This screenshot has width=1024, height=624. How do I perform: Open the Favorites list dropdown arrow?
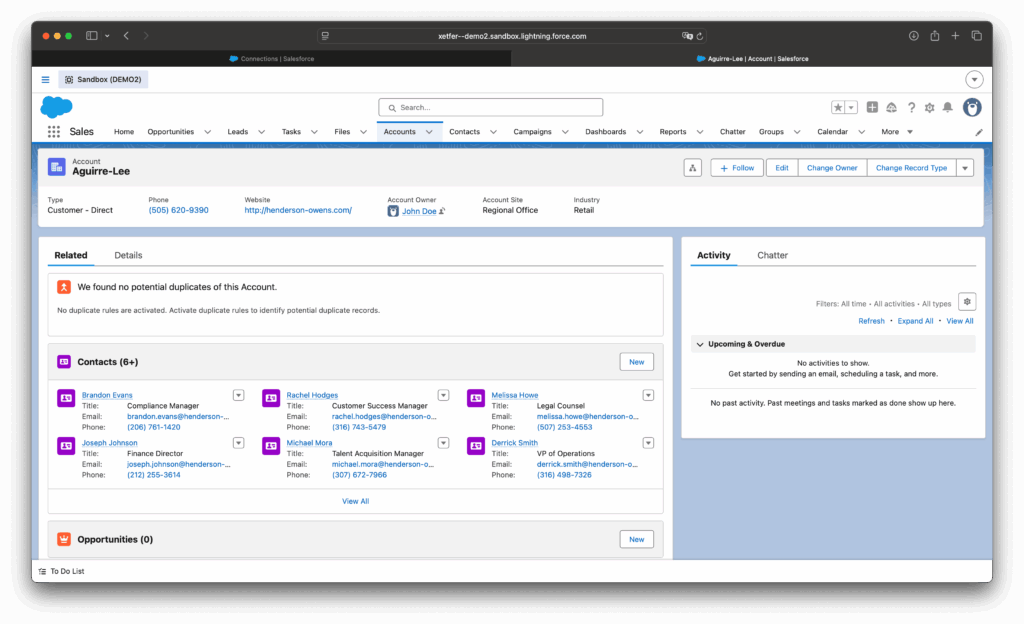[851, 108]
